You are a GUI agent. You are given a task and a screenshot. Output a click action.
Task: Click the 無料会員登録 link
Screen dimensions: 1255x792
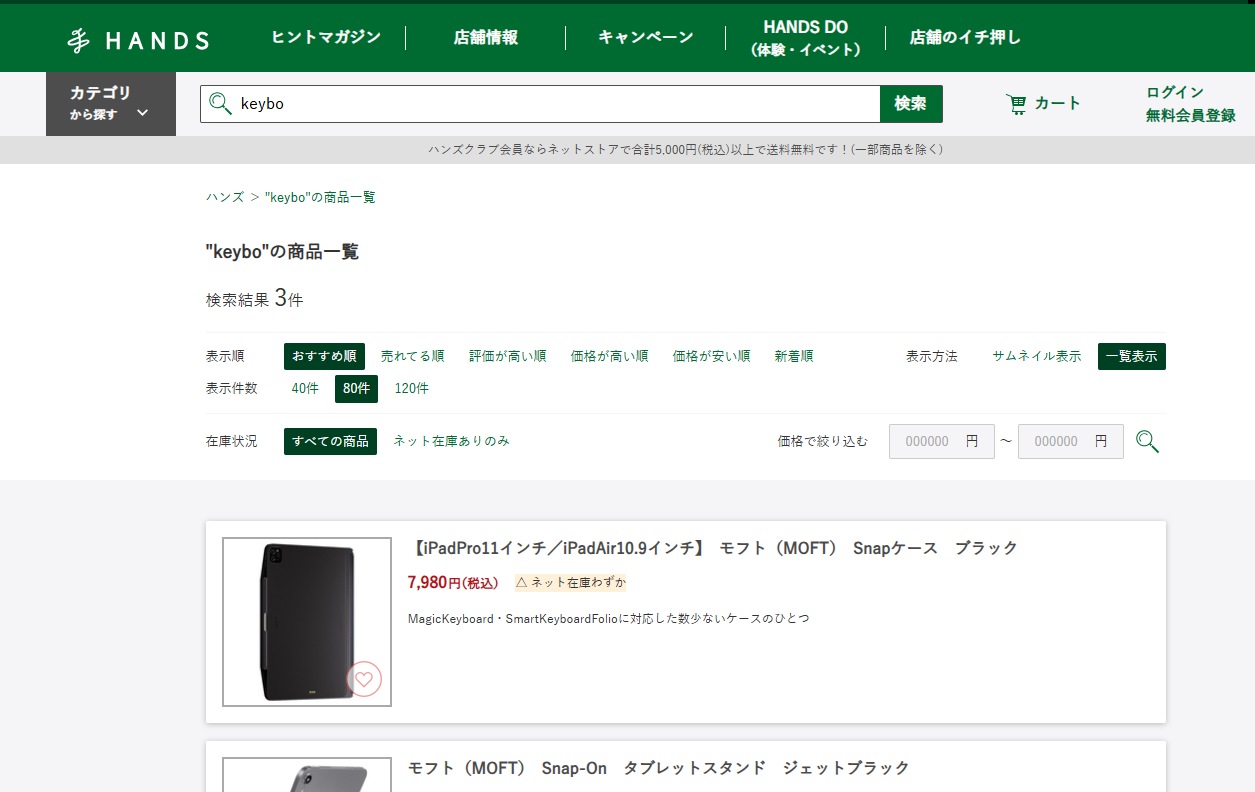(x=1191, y=115)
